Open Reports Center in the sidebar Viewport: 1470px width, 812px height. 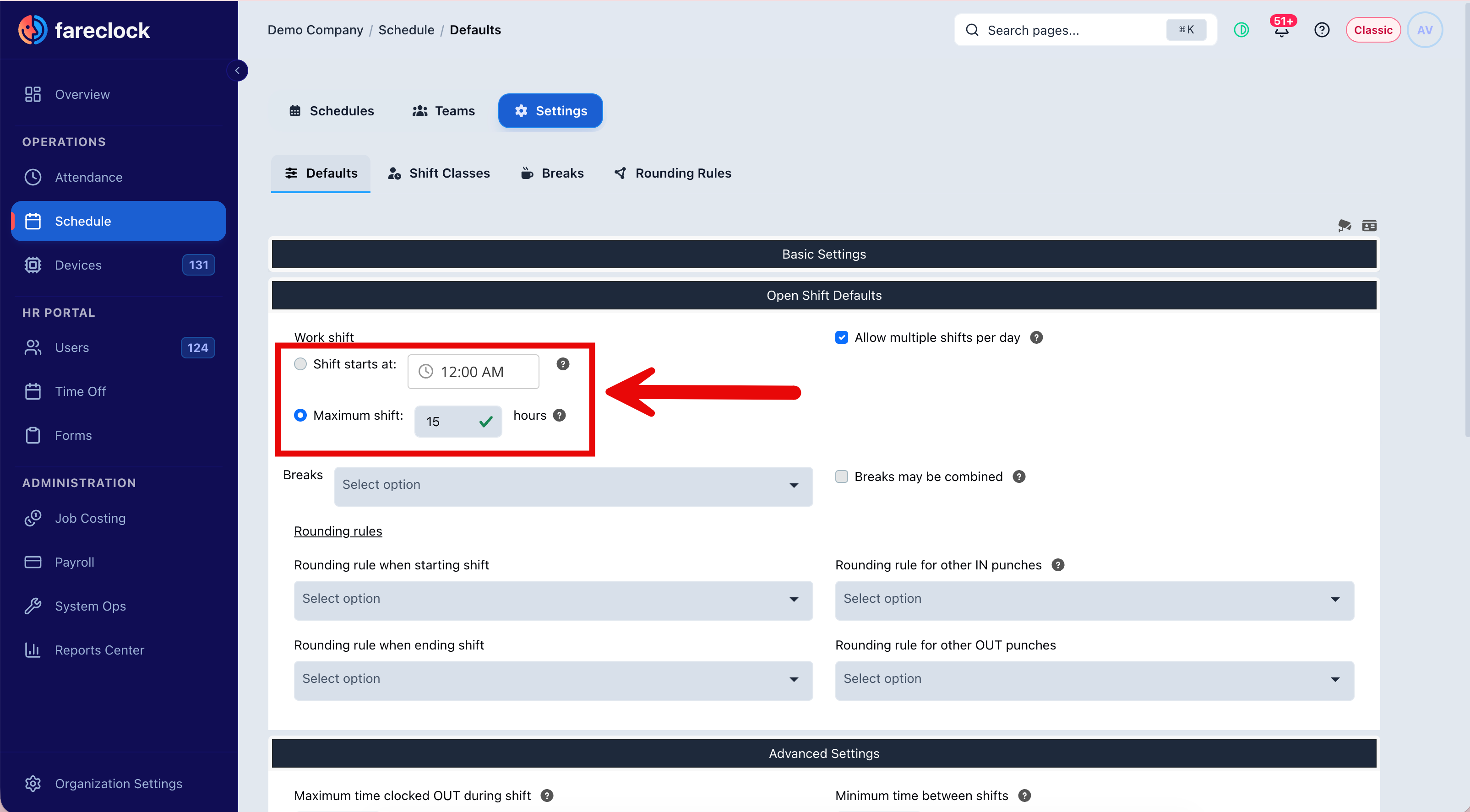99,650
